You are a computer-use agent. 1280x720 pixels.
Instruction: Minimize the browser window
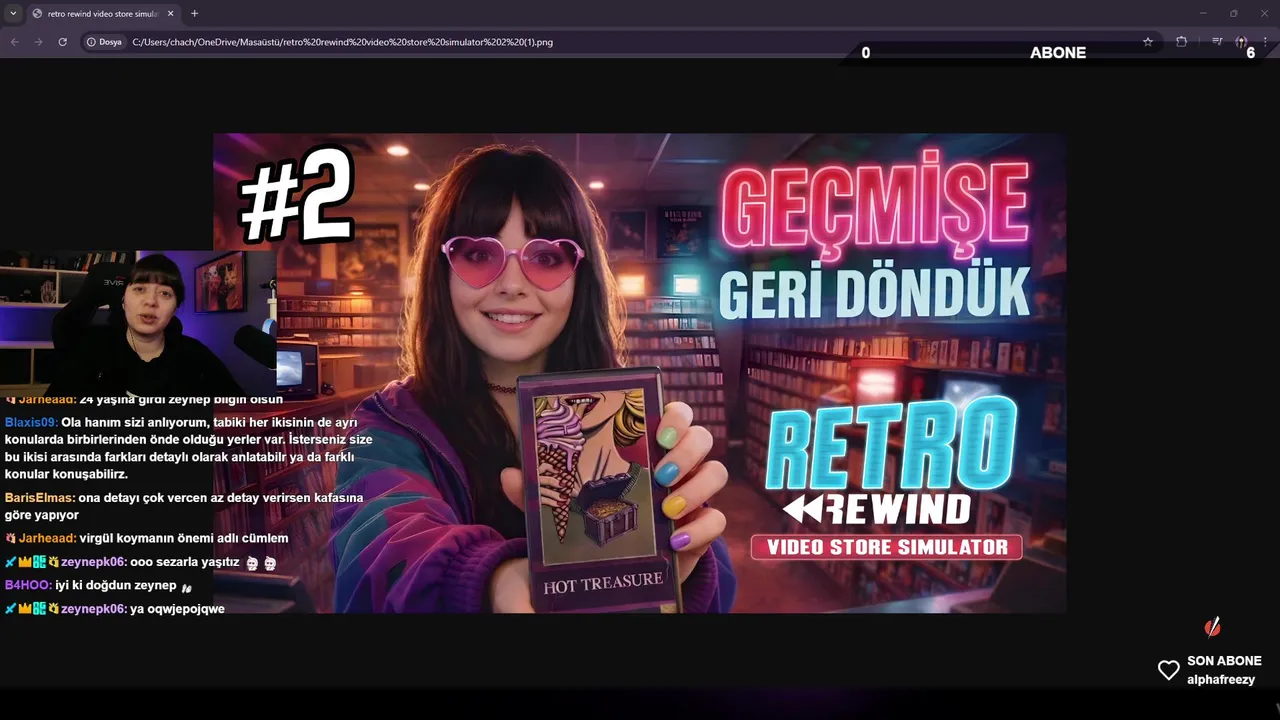(1203, 13)
